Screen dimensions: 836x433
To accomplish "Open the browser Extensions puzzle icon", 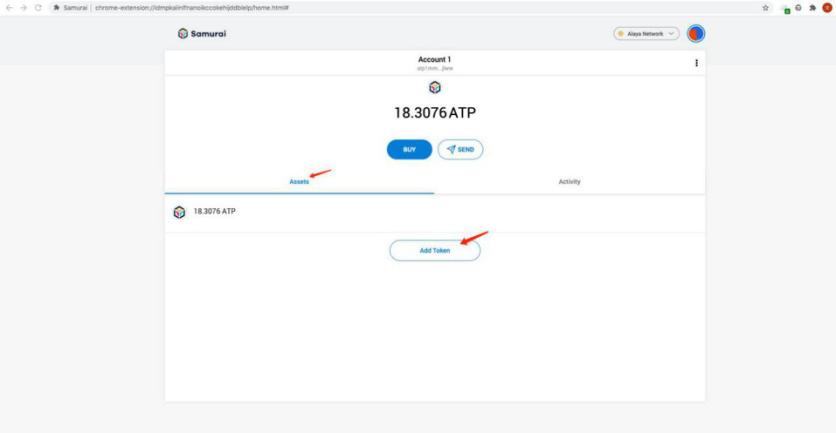I will [811, 7].
